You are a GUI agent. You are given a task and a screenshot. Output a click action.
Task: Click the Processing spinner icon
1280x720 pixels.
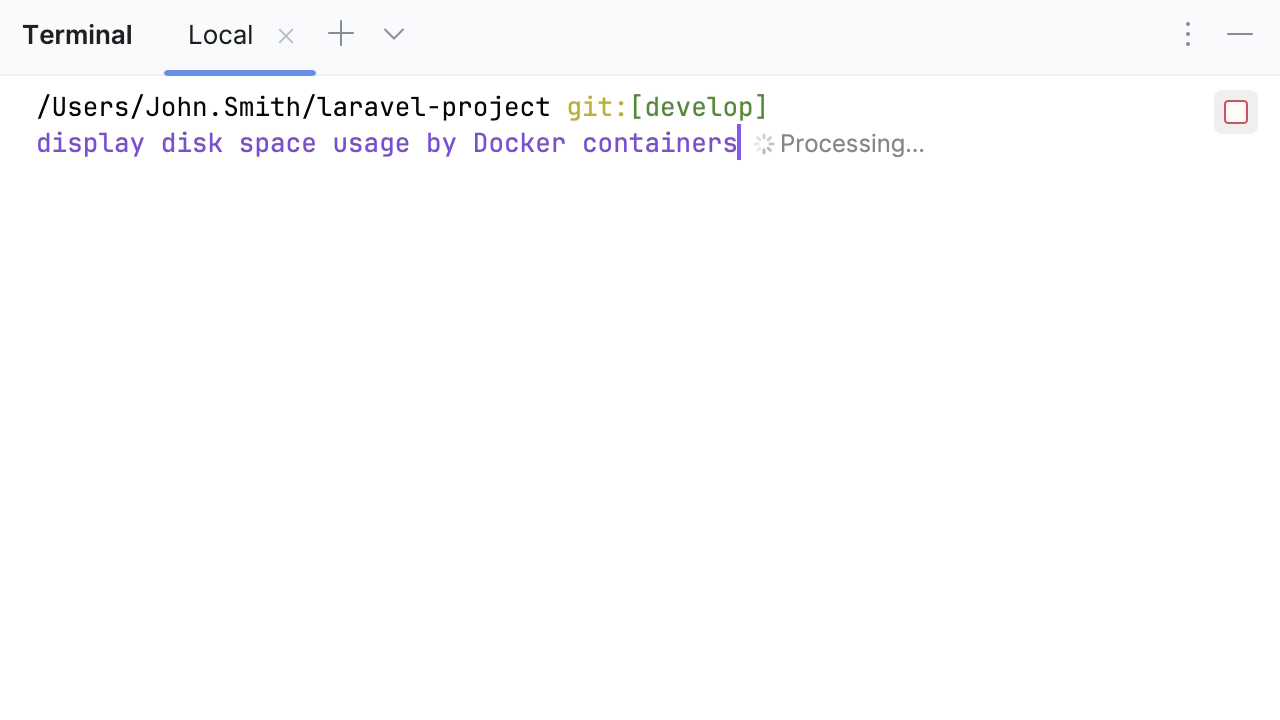coord(764,144)
